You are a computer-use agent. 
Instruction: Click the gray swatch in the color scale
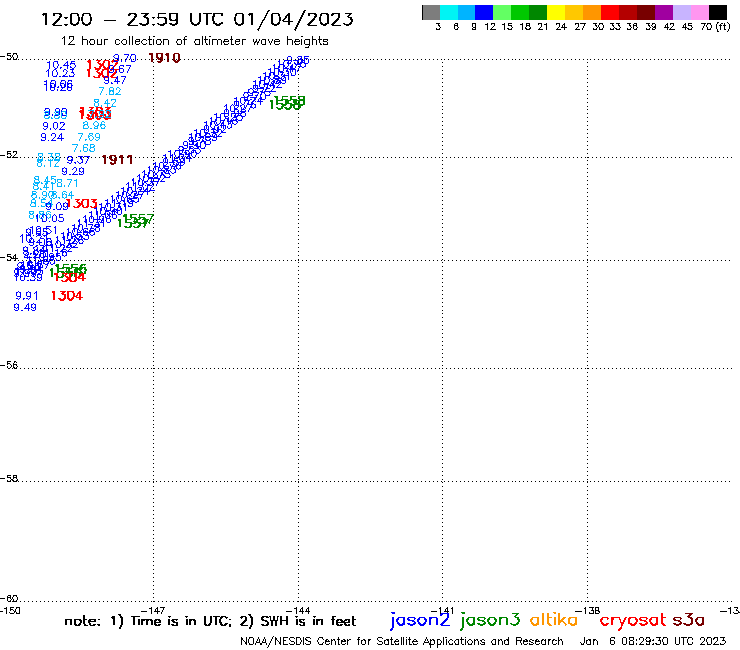(x=431, y=12)
